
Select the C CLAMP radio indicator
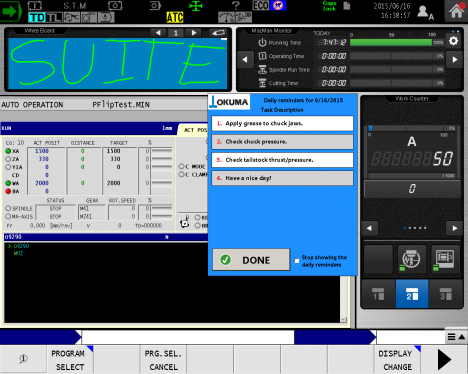click(x=181, y=174)
